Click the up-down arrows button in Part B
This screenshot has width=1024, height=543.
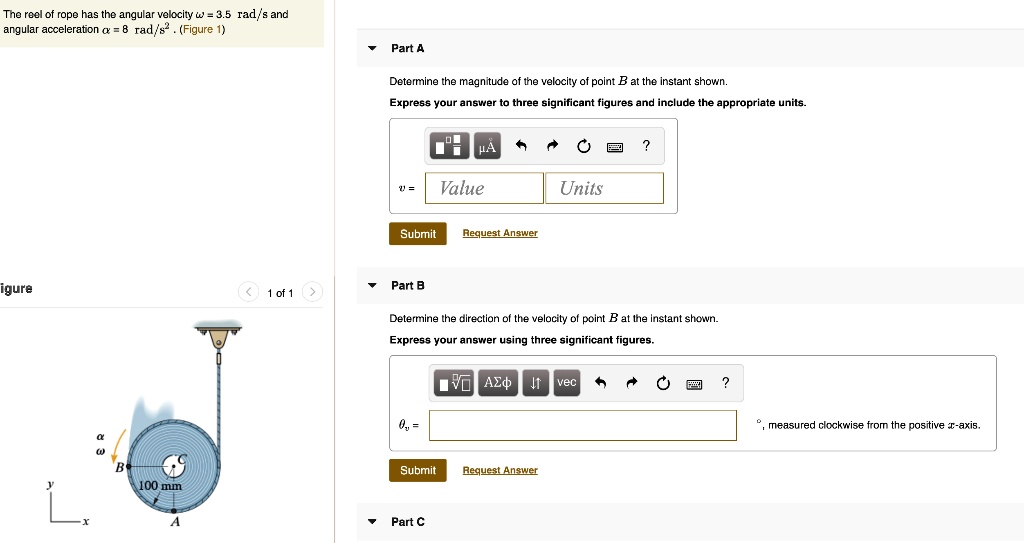pos(536,383)
